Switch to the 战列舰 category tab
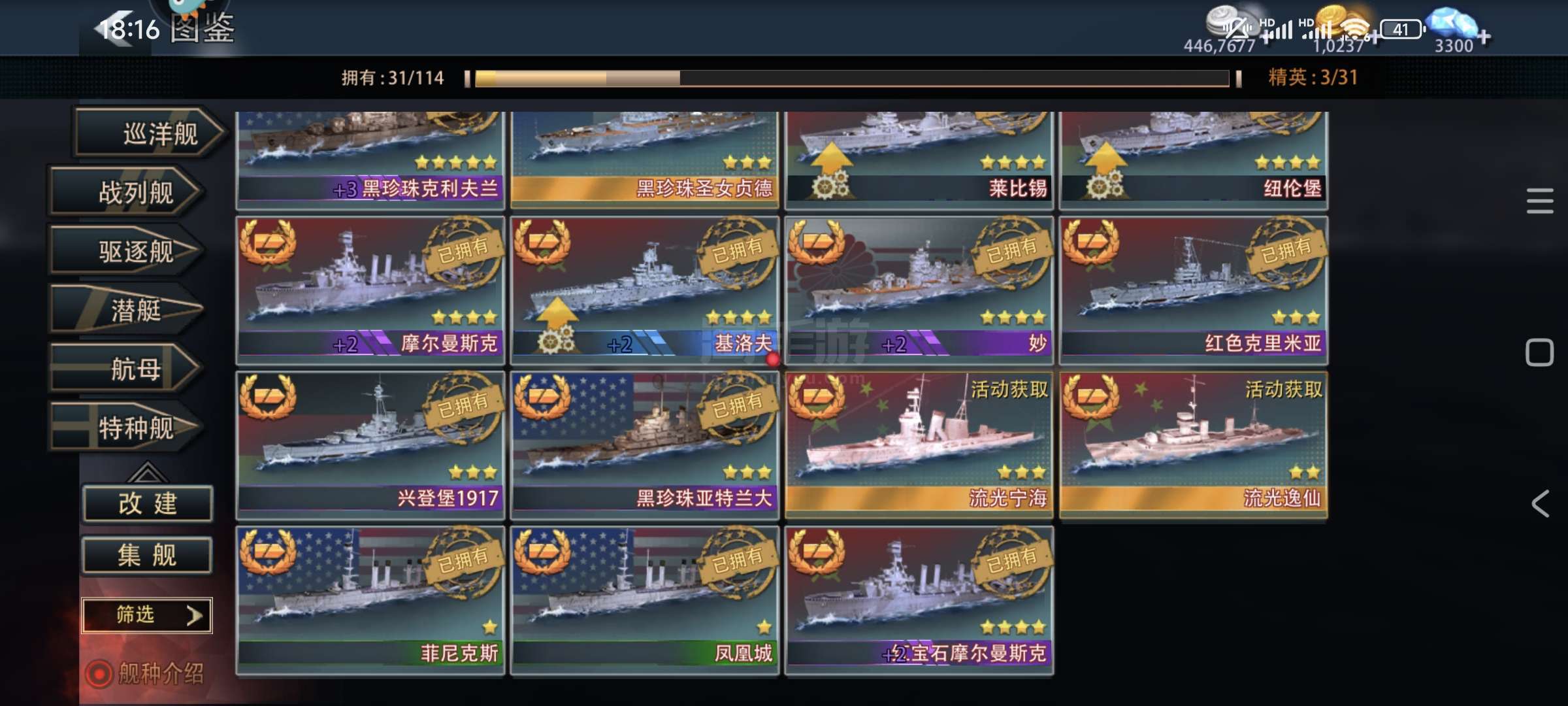The width and height of the screenshot is (1568, 706). 127,192
